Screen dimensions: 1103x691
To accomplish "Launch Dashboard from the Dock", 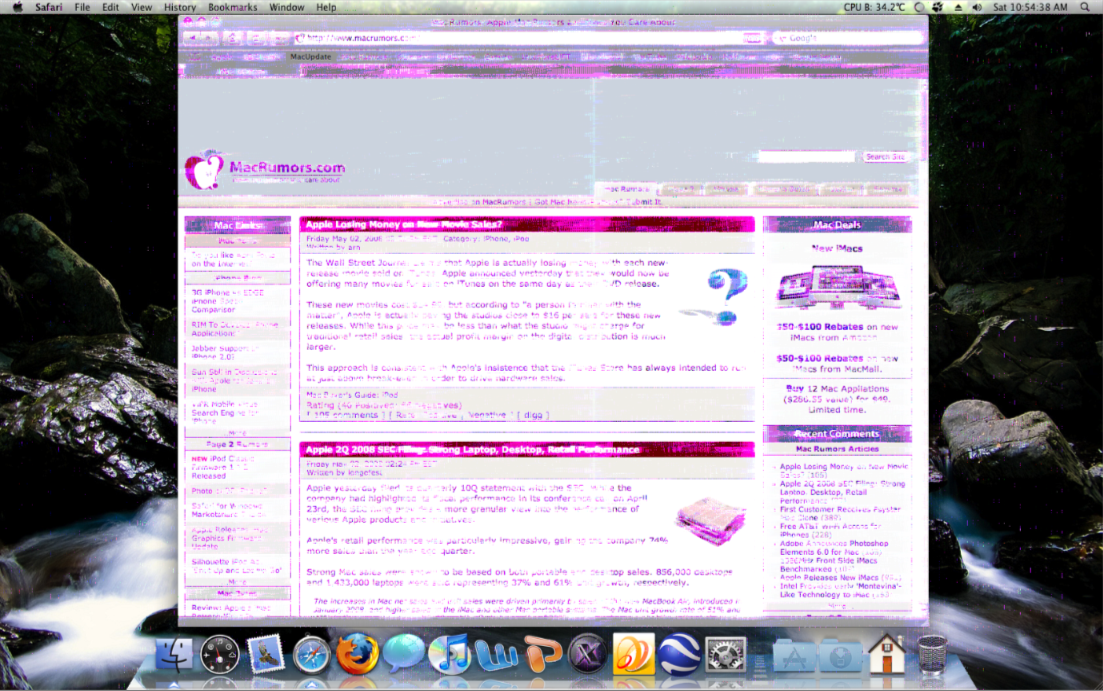I will pos(219,654).
